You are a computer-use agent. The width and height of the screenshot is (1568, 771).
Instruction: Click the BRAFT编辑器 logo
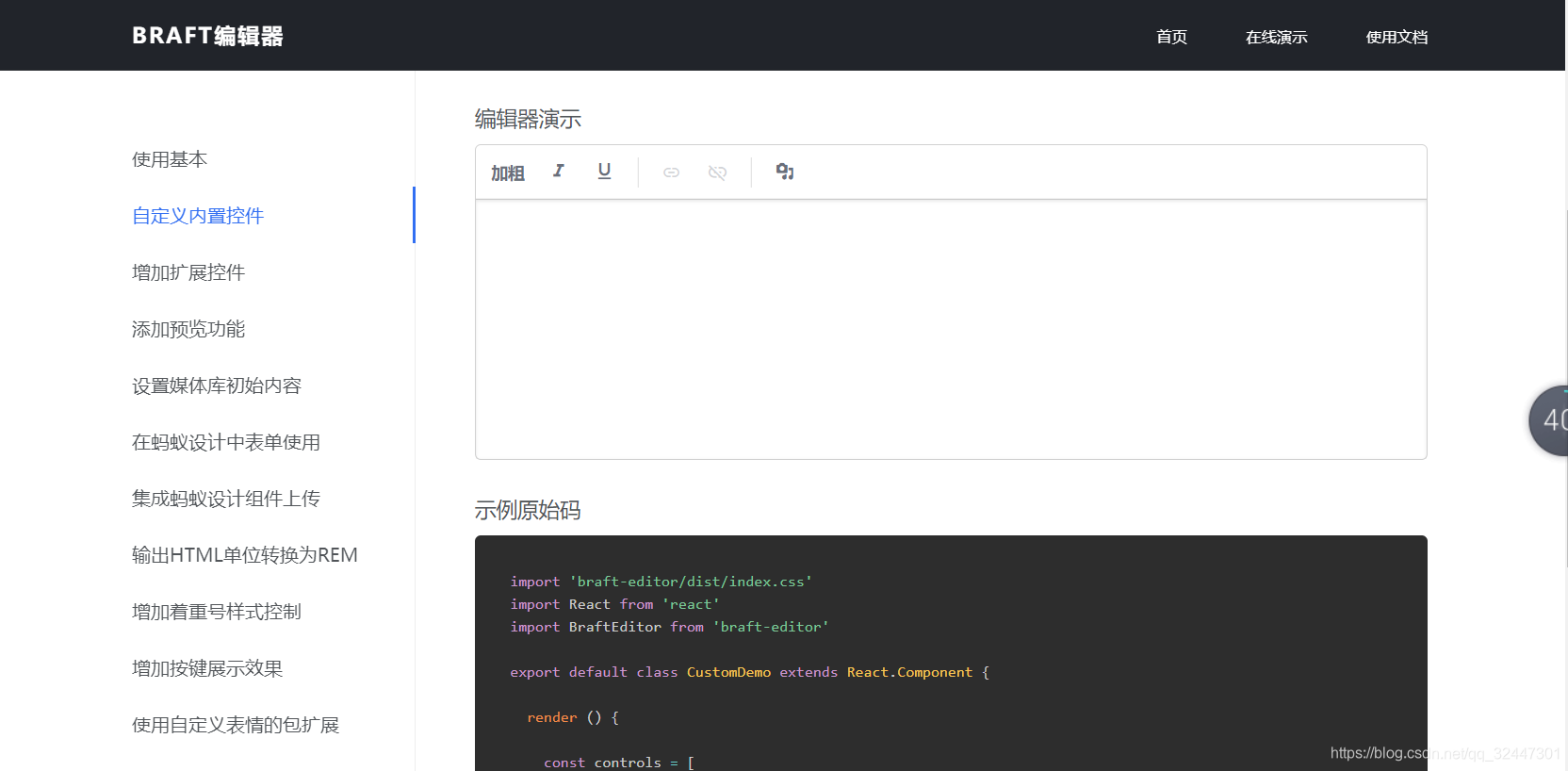[x=207, y=36]
